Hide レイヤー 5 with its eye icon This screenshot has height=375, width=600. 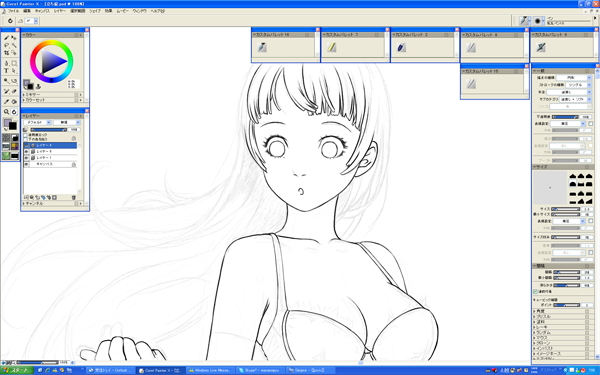pyautogui.click(x=26, y=152)
